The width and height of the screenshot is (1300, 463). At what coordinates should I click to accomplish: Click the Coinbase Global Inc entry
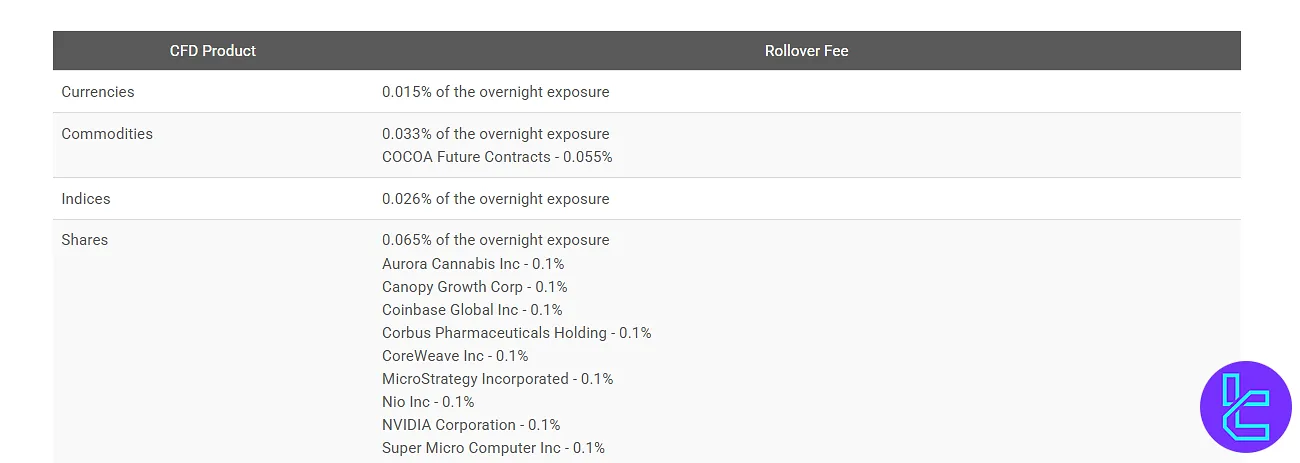coord(472,310)
